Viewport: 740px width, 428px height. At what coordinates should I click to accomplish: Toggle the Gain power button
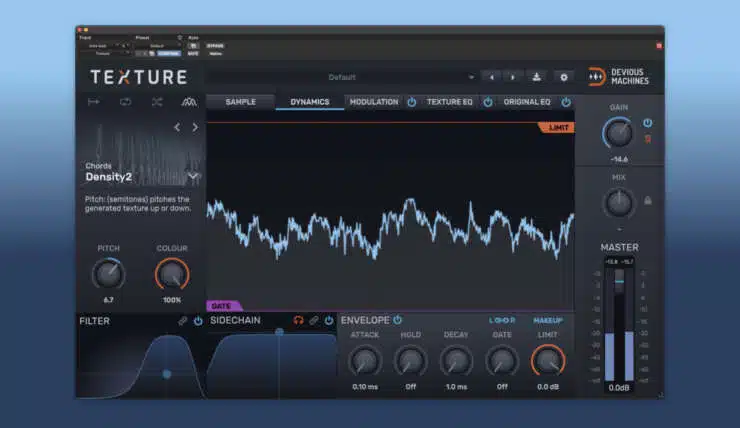click(x=648, y=123)
